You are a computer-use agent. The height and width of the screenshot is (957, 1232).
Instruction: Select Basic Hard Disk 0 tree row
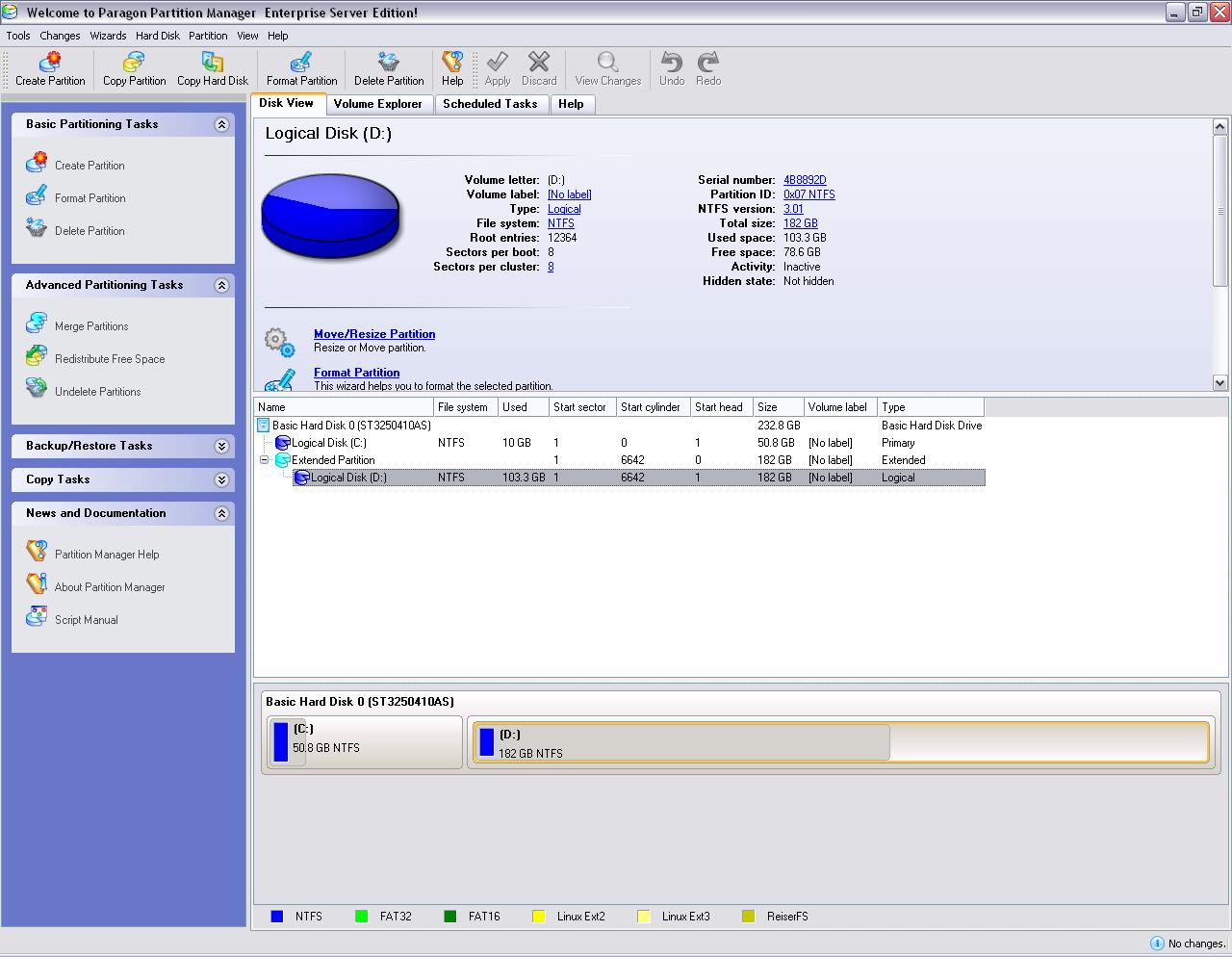619,426
